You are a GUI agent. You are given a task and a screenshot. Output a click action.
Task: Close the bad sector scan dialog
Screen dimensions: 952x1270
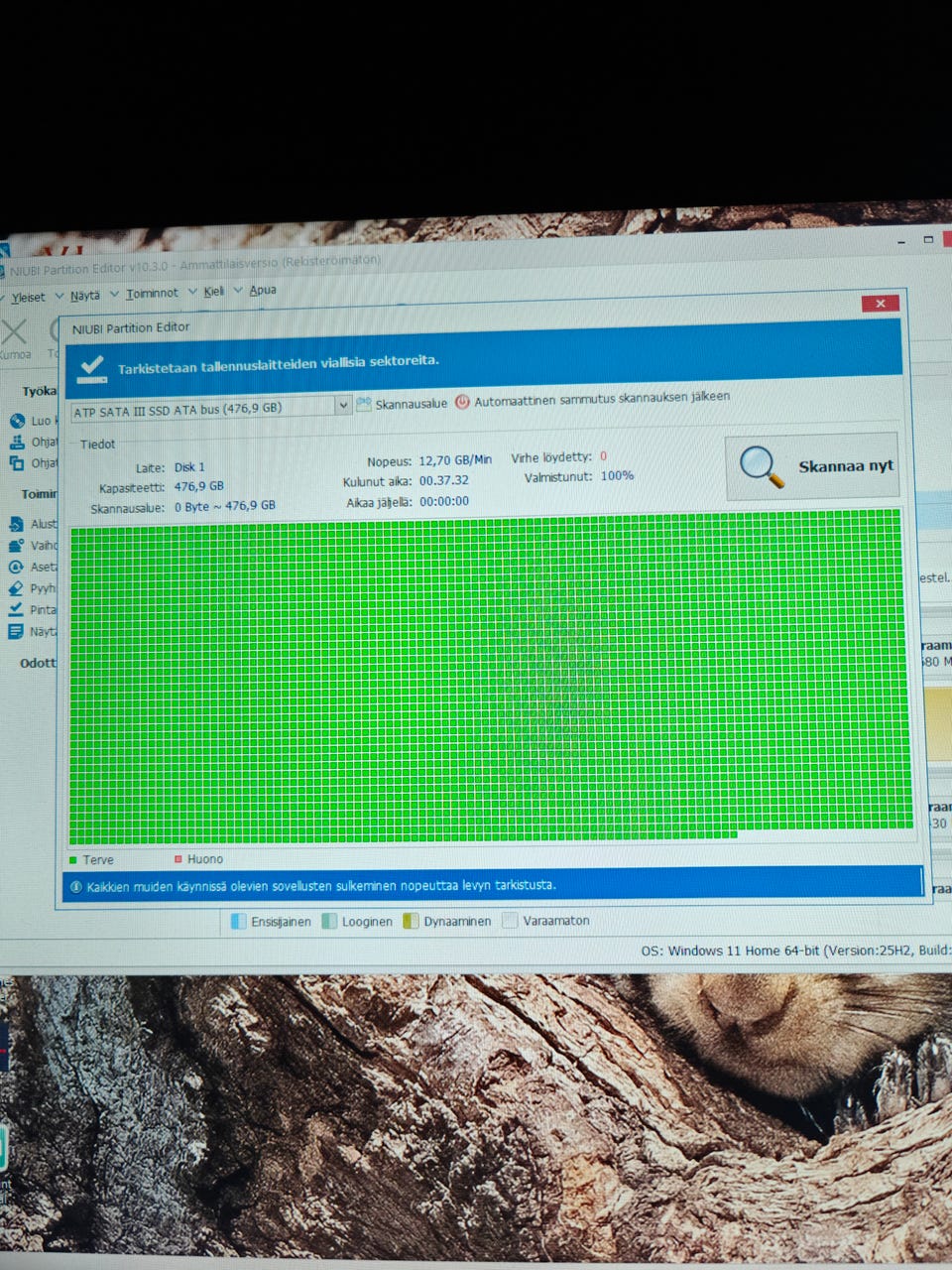coord(880,303)
